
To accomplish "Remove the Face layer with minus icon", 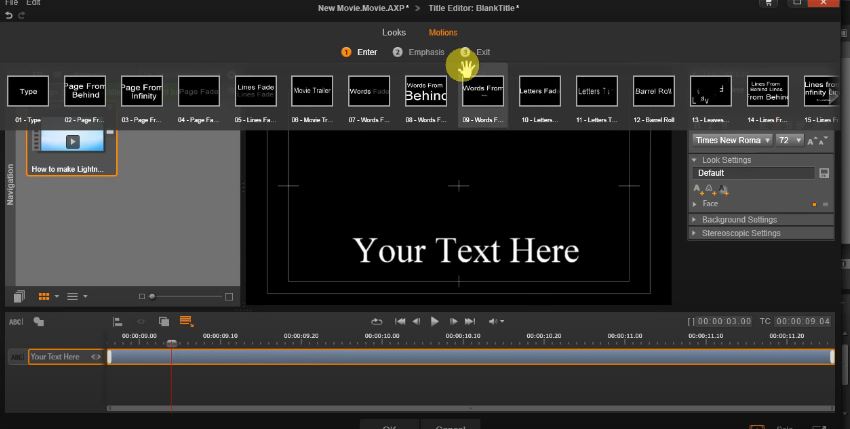I will (826, 204).
